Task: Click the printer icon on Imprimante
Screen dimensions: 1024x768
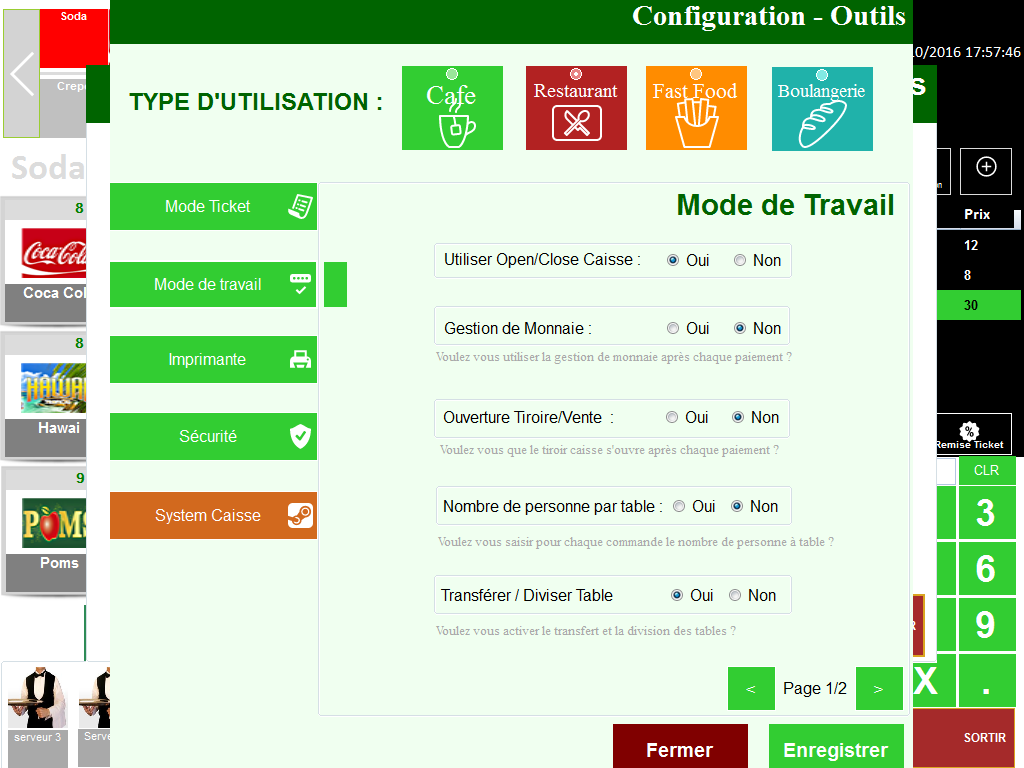Action: tap(300, 359)
